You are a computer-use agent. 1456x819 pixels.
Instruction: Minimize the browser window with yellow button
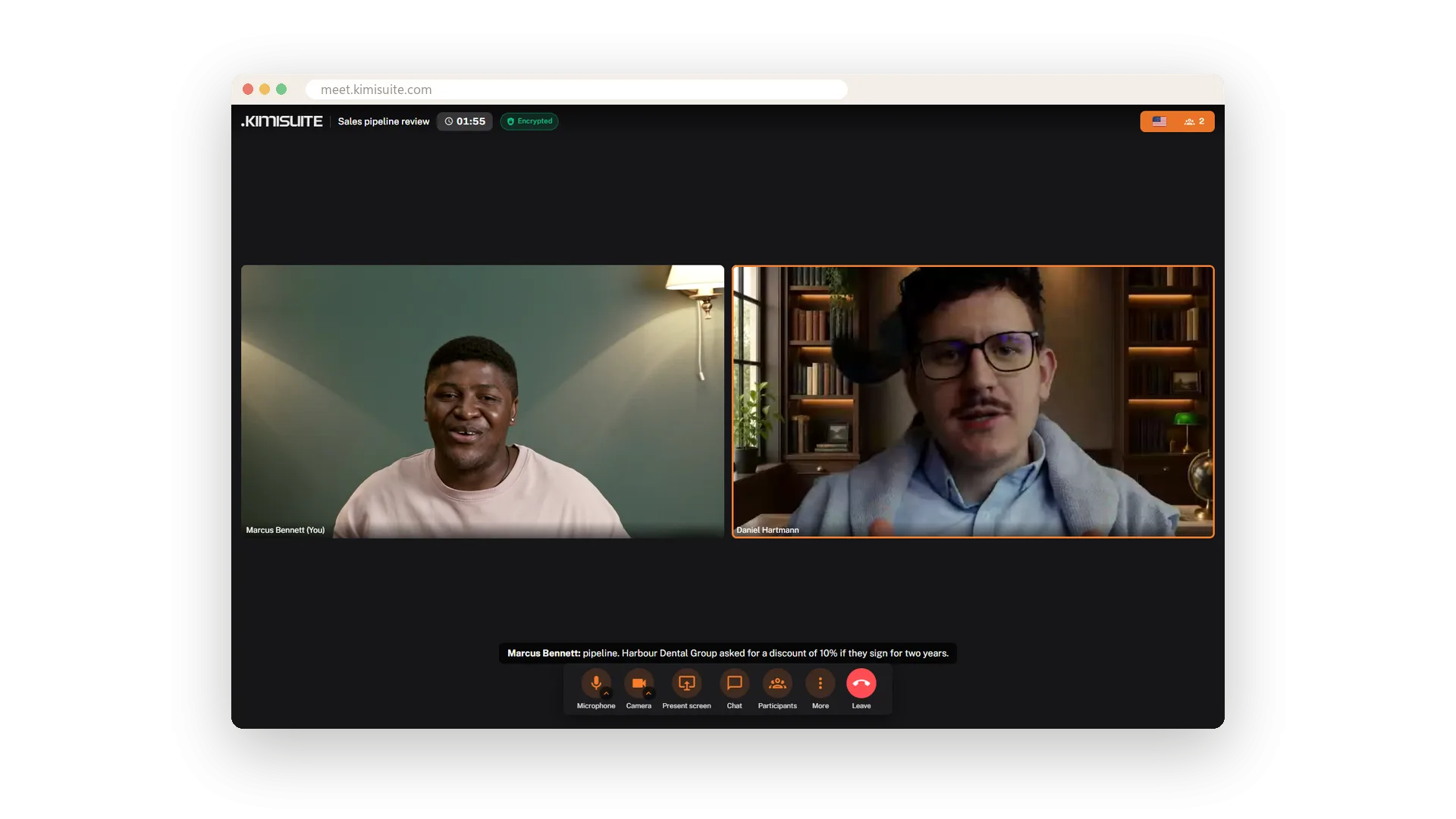click(x=265, y=89)
